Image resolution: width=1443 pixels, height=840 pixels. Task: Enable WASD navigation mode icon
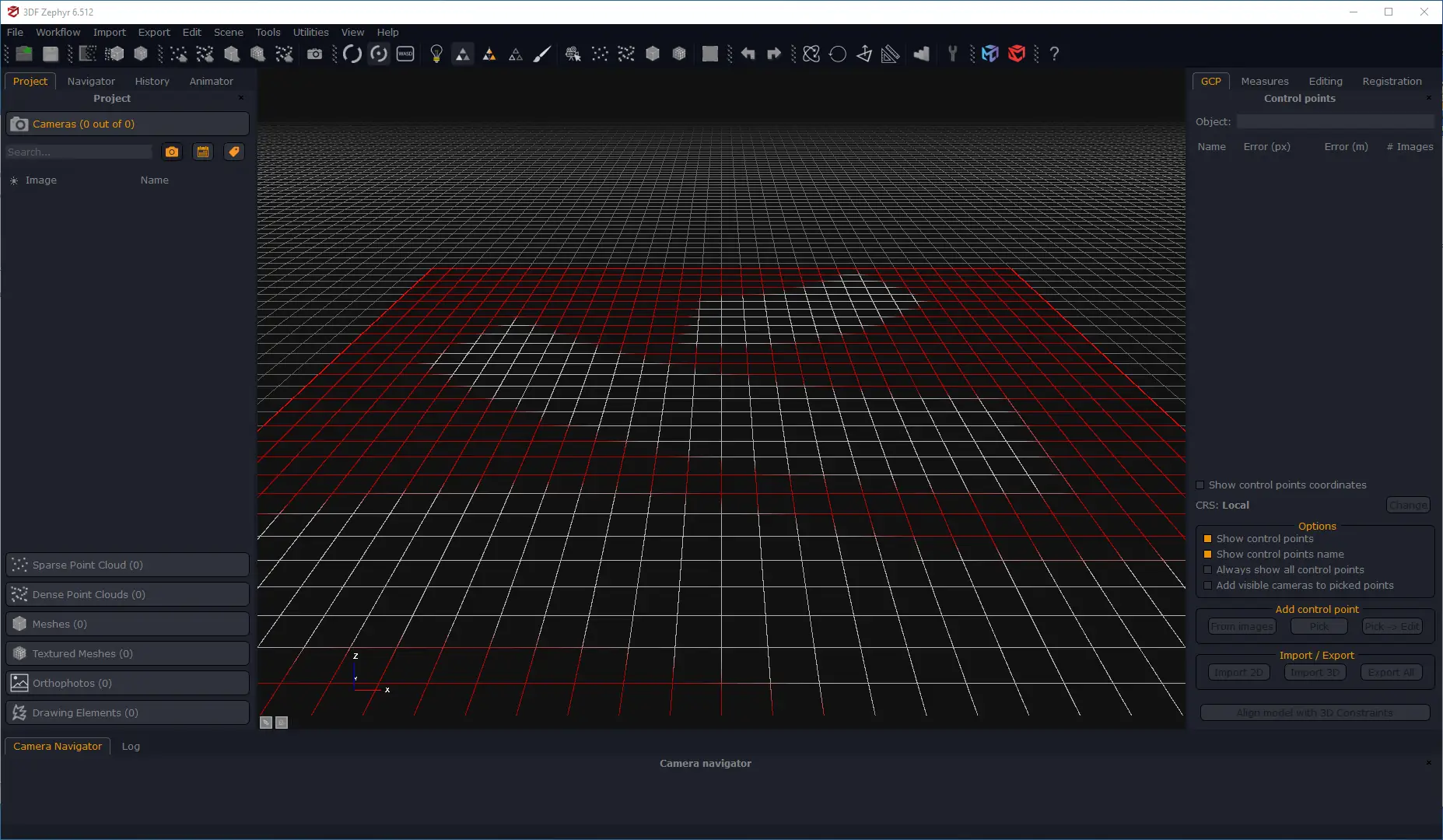405,54
